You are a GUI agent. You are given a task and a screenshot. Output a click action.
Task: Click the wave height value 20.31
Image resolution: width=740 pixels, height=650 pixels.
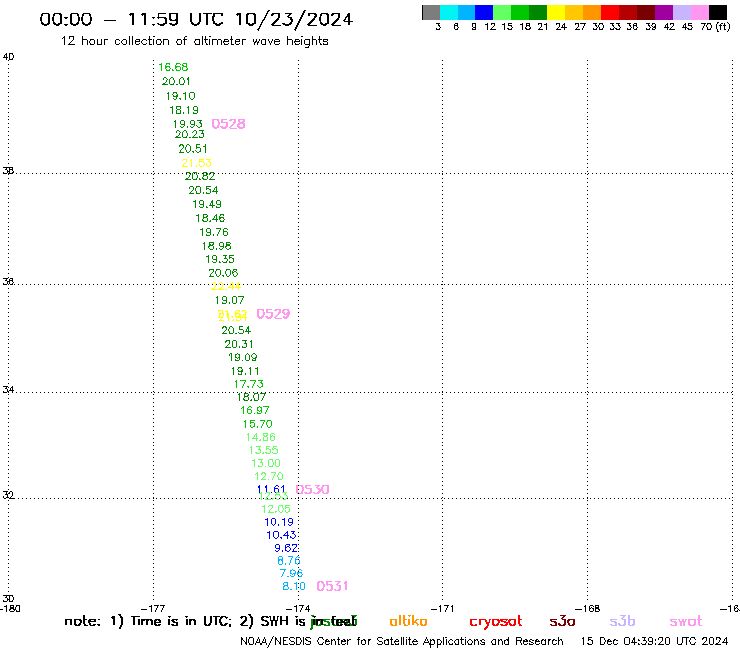click(x=239, y=344)
